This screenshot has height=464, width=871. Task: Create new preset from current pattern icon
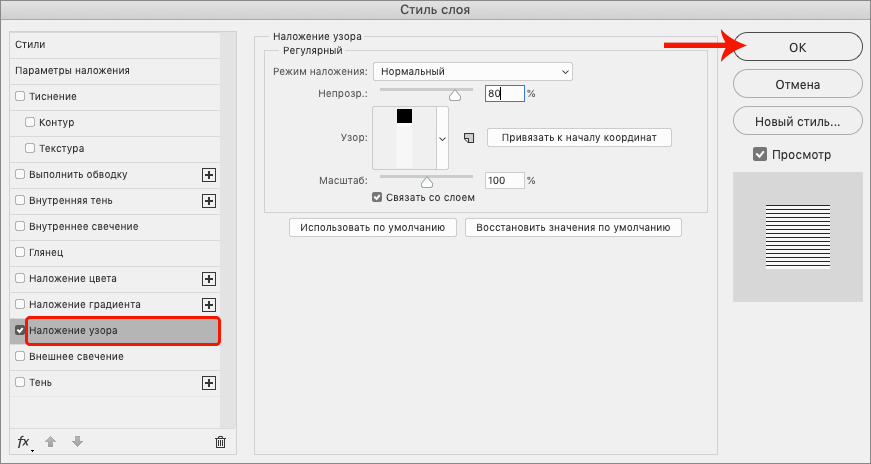click(x=467, y=137)
